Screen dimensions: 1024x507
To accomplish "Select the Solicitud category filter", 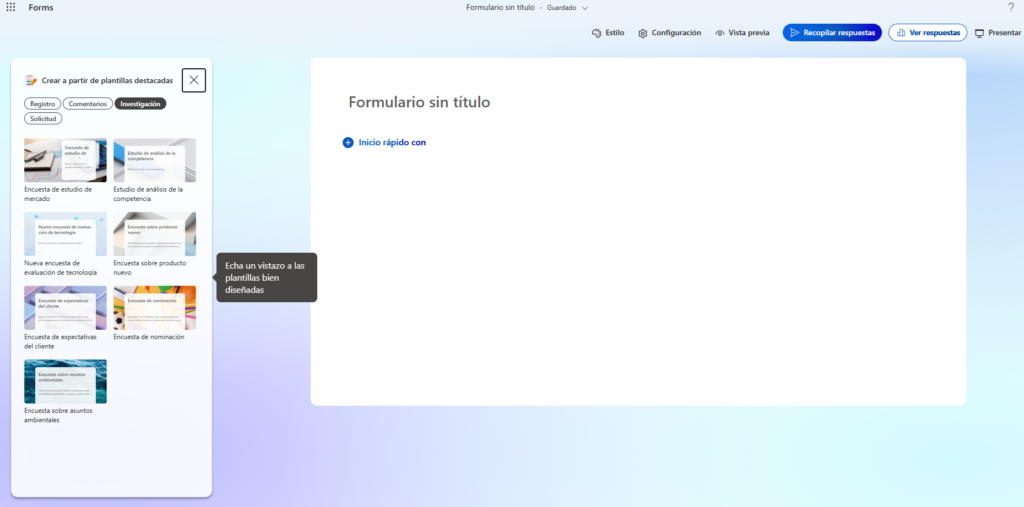I will click(43, 118).
